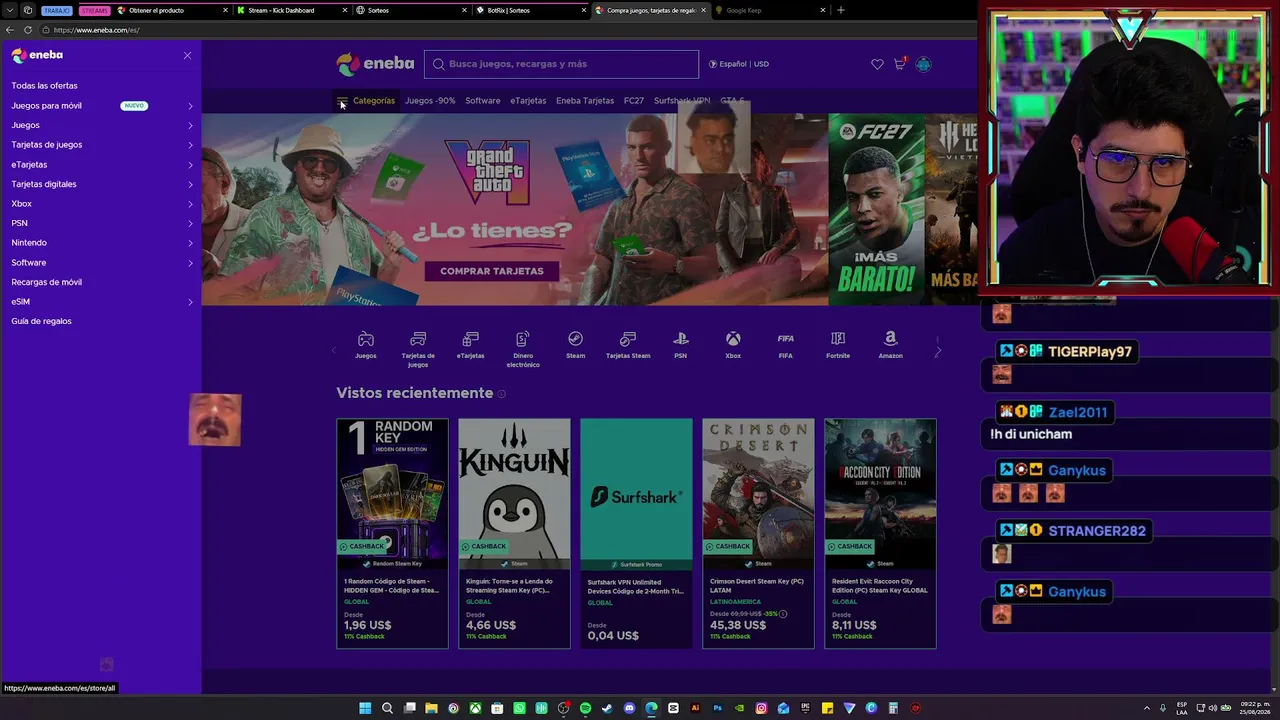Open the Windows taskbar search

pyautogui.click(x=387, y=708)
